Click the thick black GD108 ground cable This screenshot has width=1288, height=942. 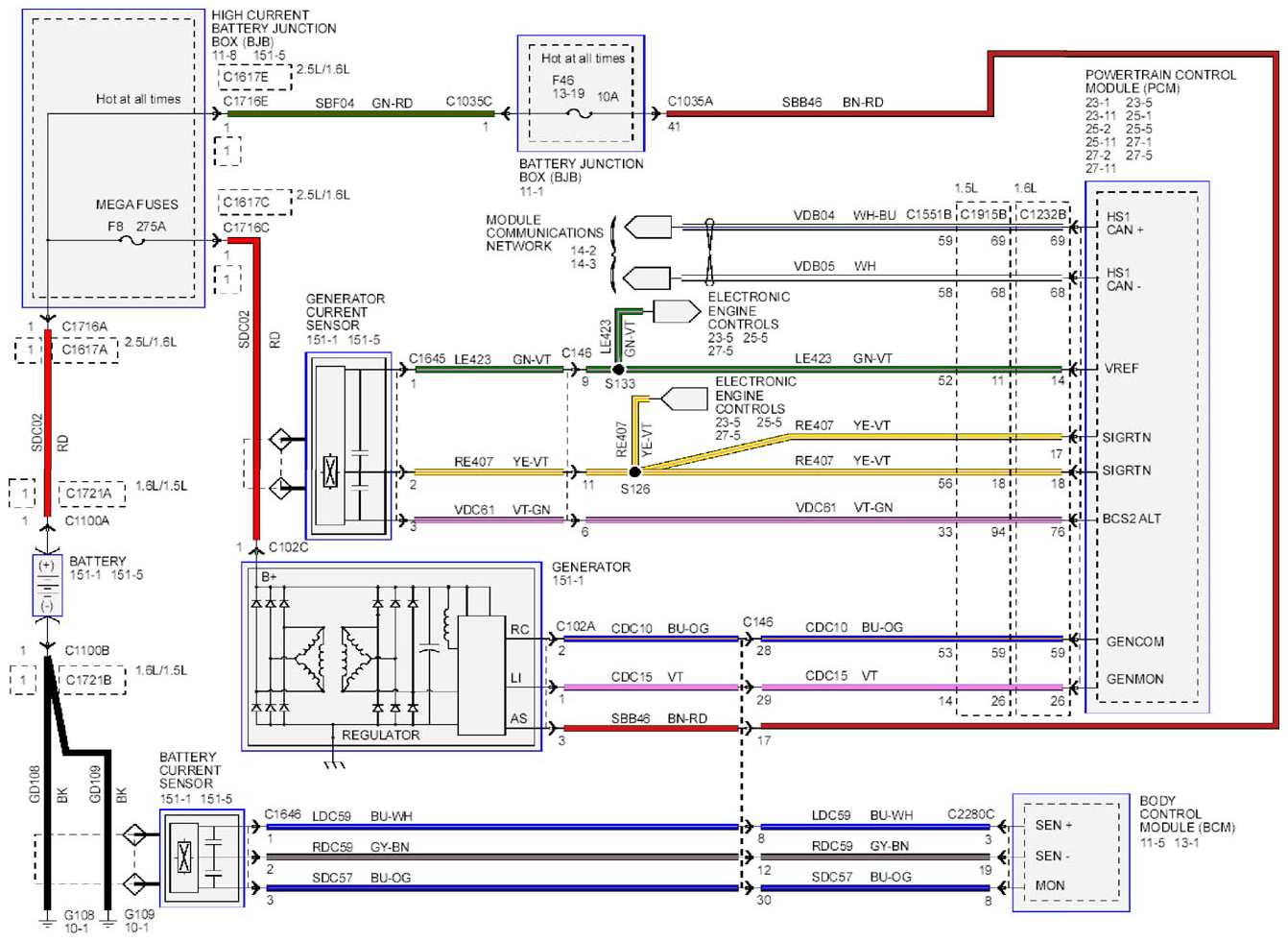(47, 783)
